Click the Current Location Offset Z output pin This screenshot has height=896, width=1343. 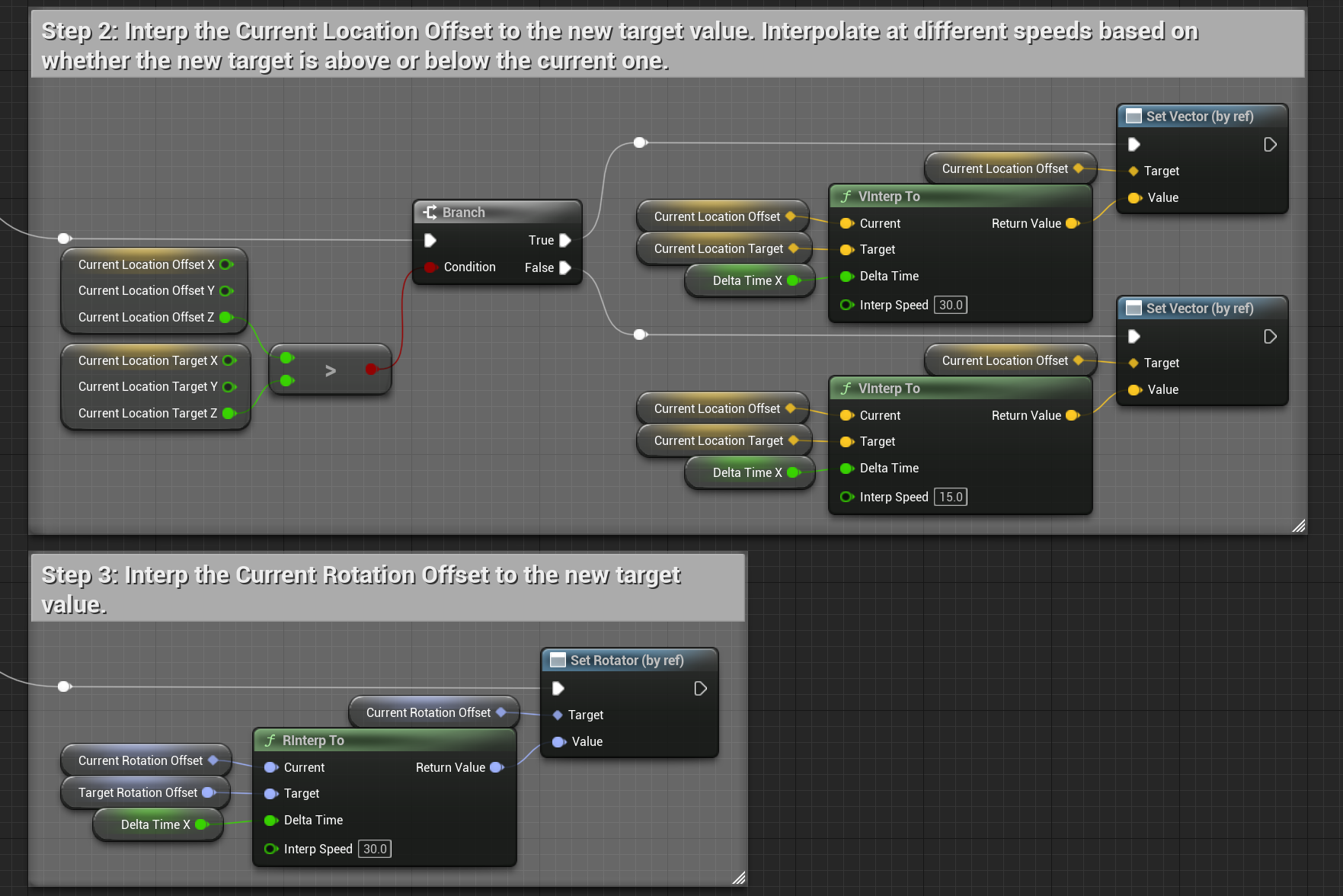click(226, 318)
